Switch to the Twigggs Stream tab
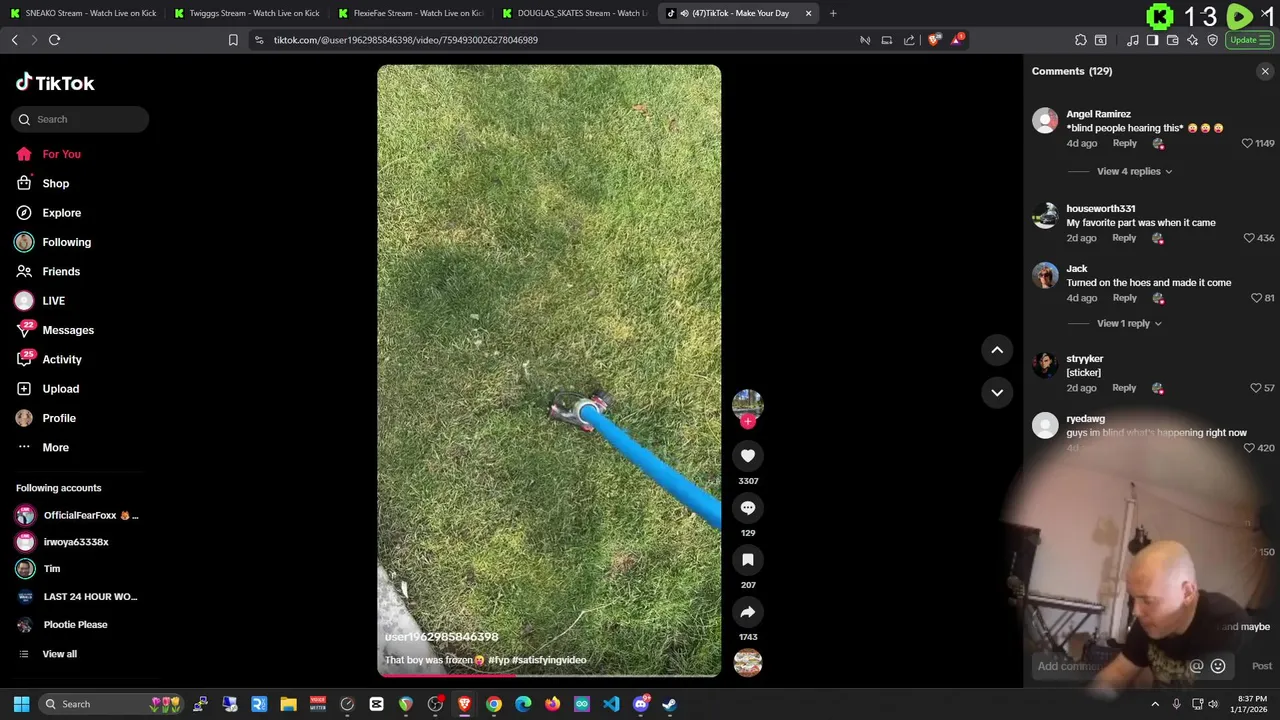Screen dimensions: 1280x720 coord(247,13)
